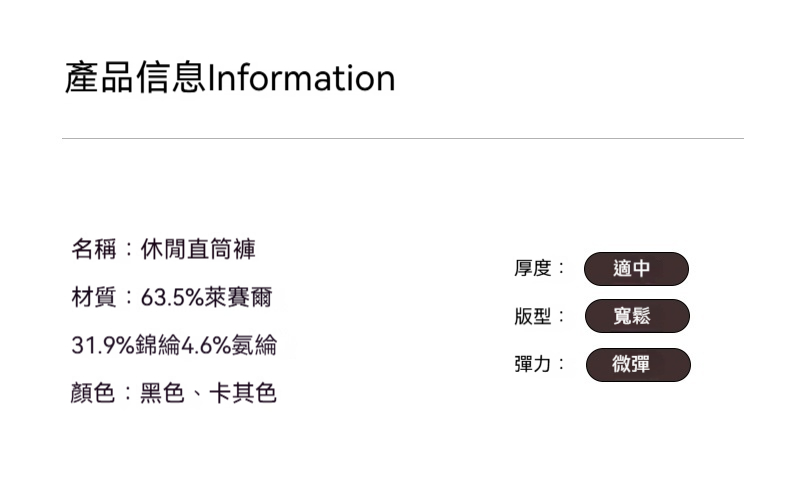Click the 材質 label
The width and height of the screenshot is (790, 487).
93,297
